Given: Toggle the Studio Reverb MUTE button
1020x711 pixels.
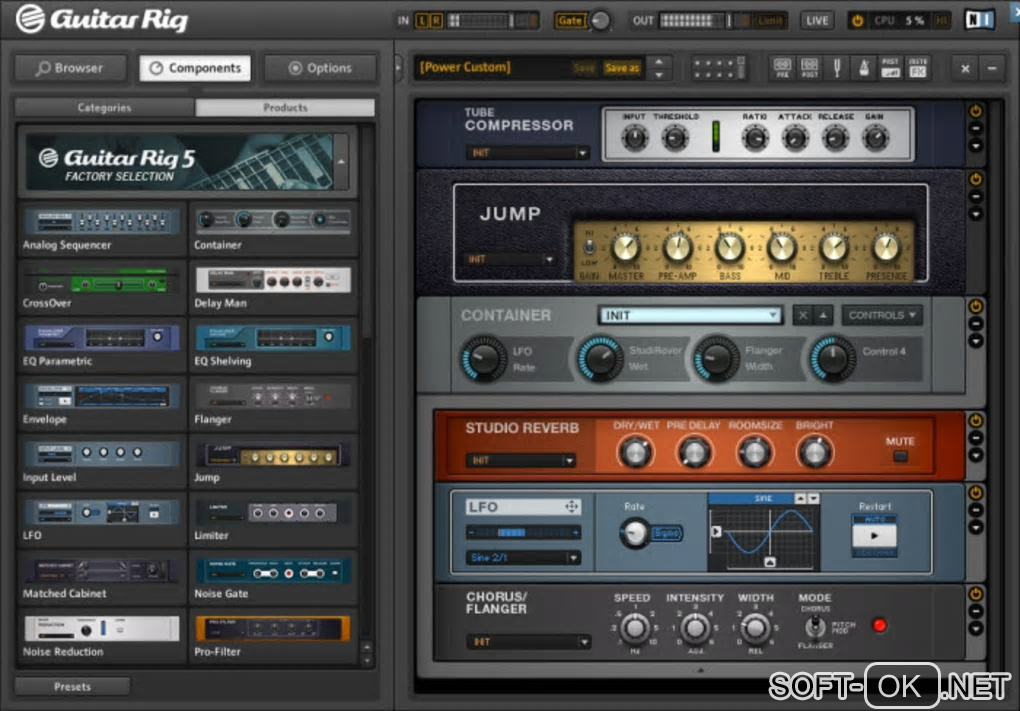Looking at the screenshot, I should (x=900, y=457).
